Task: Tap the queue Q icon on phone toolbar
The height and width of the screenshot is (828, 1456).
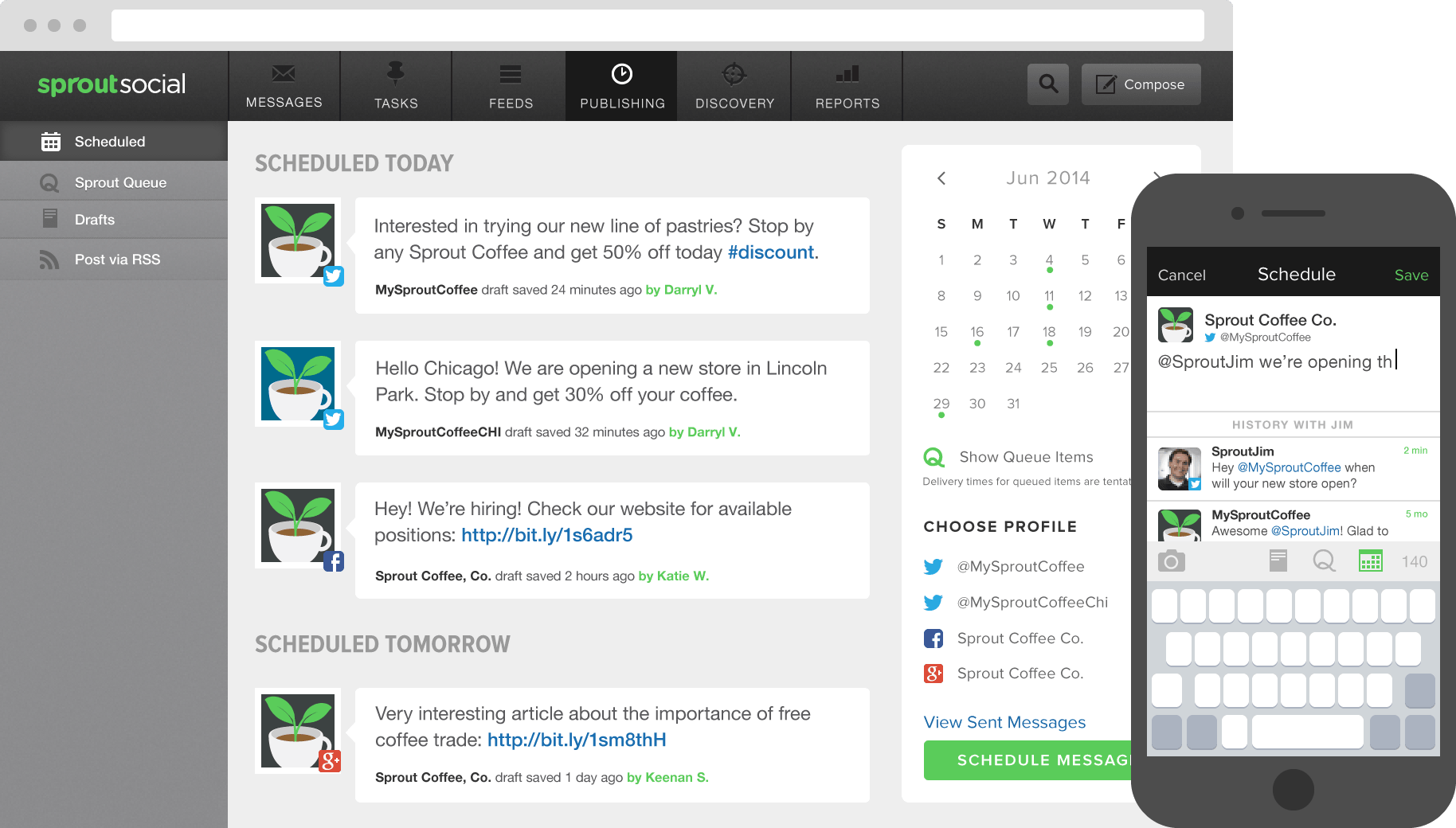Action: [x=1324, y=561]
